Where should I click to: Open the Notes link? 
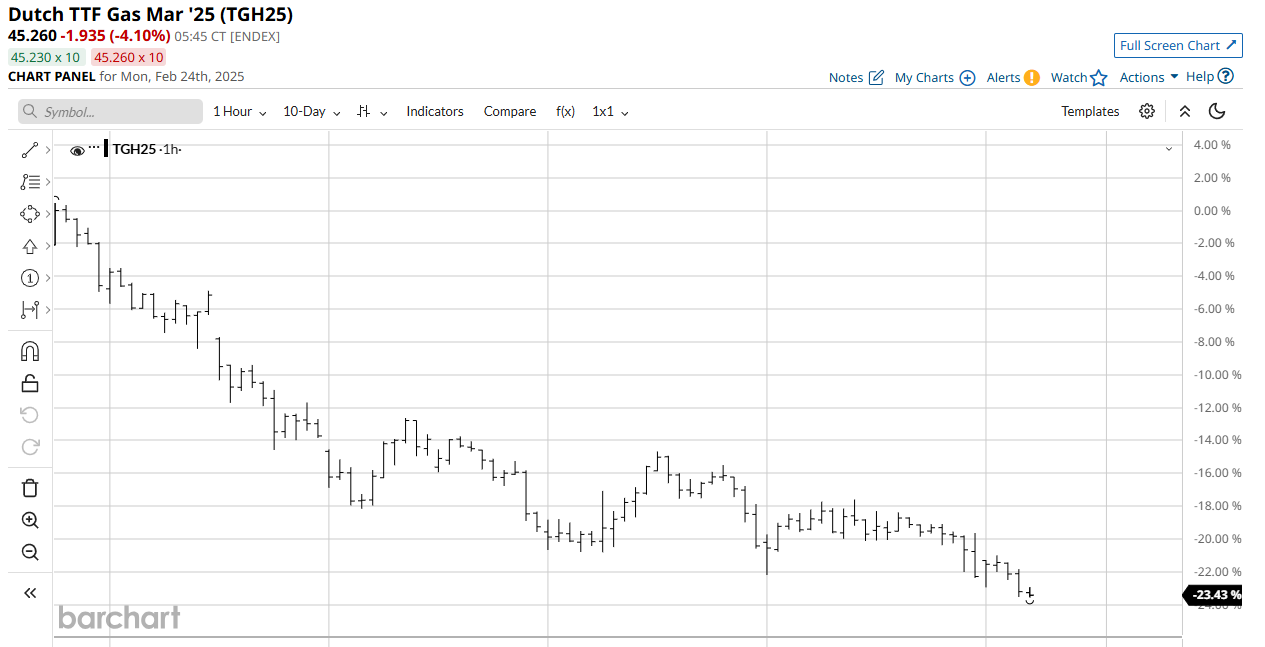click(x=856, y=77)
